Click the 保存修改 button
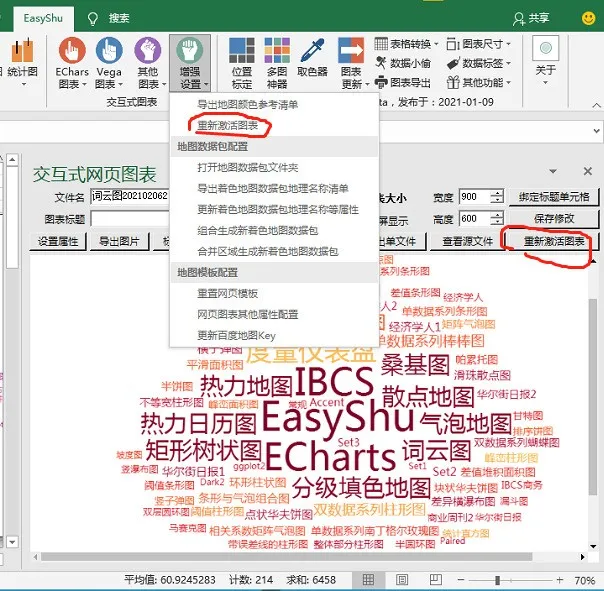The image size is (604, 591). point(554,218)
